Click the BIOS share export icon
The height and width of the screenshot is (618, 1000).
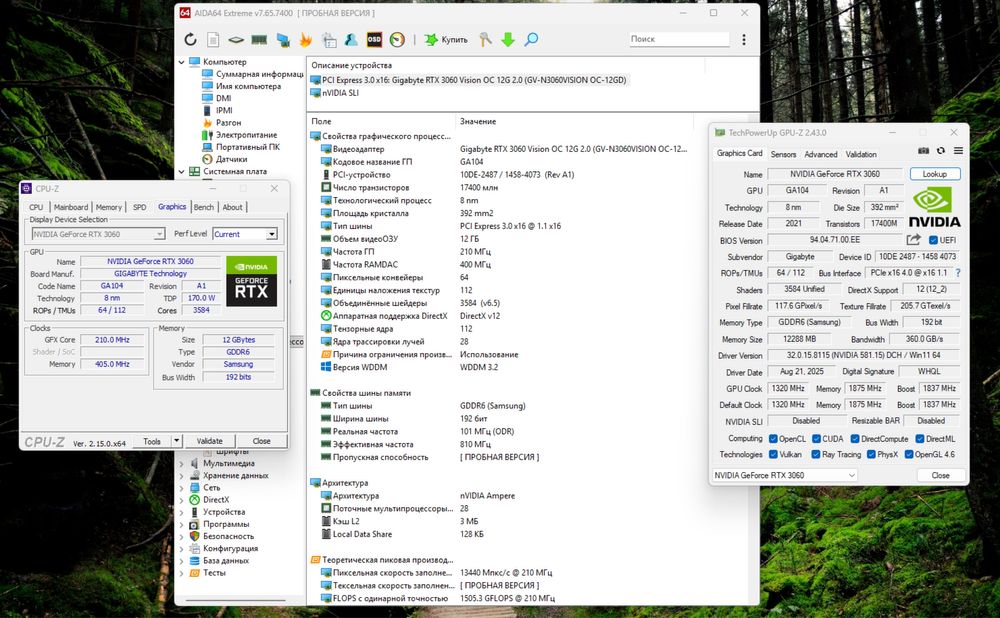pos(913,240)
